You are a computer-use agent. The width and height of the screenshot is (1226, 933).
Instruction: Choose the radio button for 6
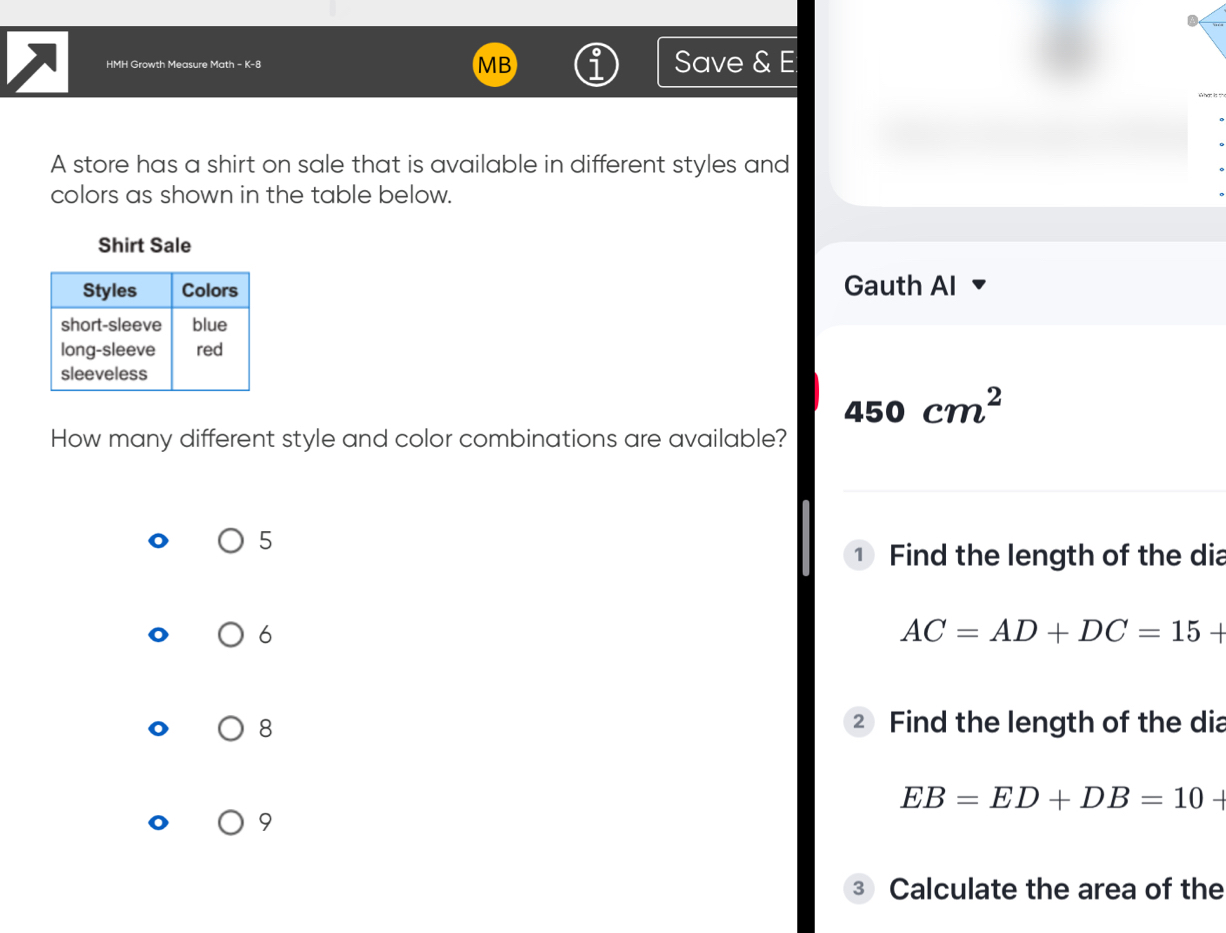231,635
